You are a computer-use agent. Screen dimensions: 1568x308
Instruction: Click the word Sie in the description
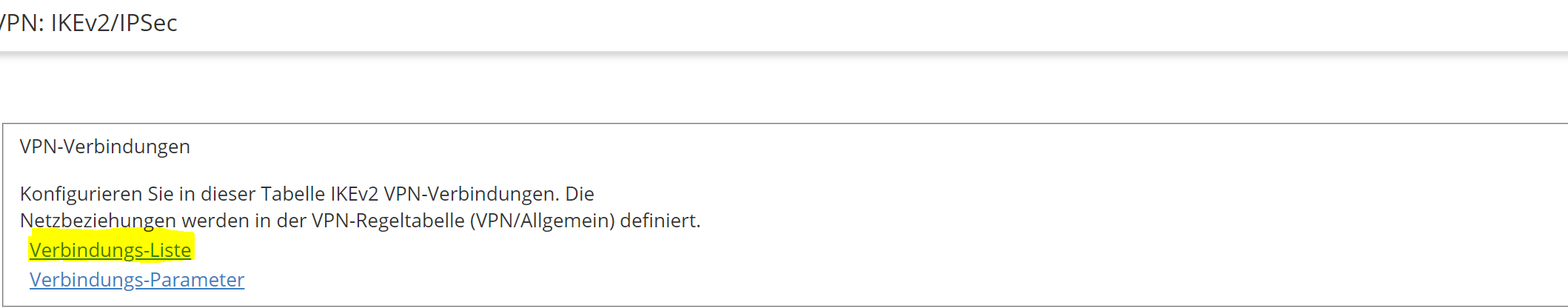click(x=160, y=194)
